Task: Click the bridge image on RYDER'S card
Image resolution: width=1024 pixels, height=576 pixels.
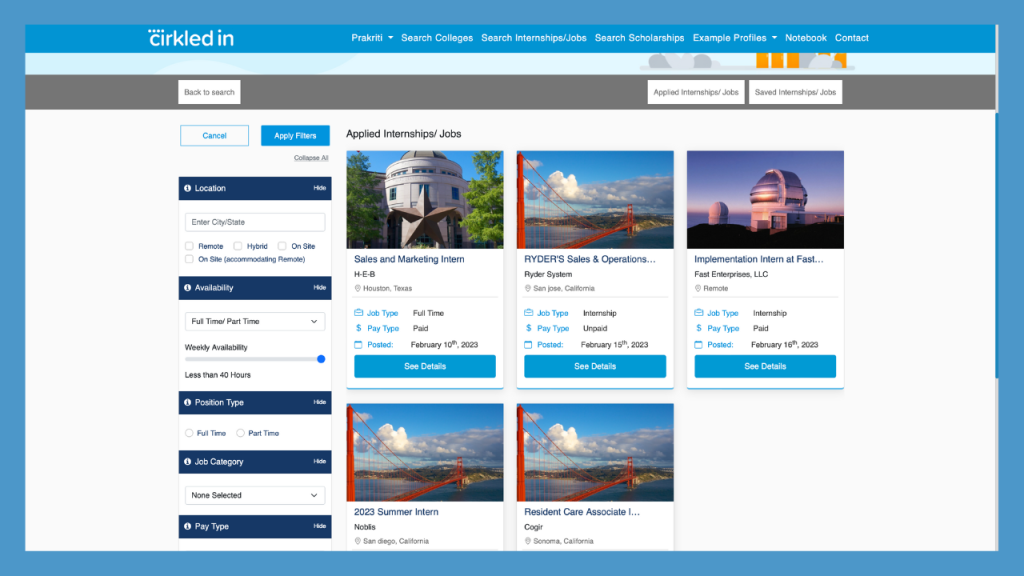Action: click(595, 200)
